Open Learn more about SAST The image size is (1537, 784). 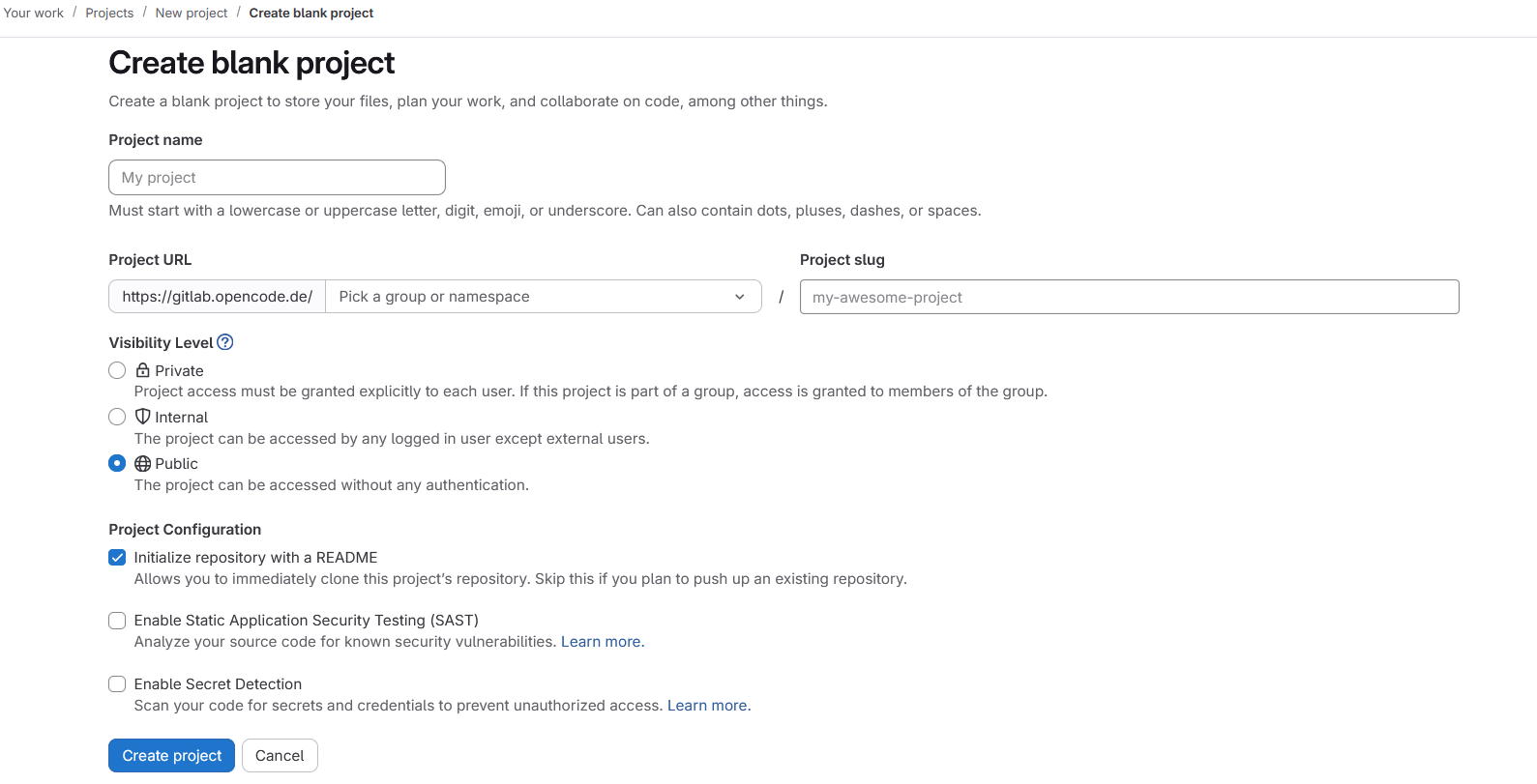pyautogui.click(x=602, y=641)
